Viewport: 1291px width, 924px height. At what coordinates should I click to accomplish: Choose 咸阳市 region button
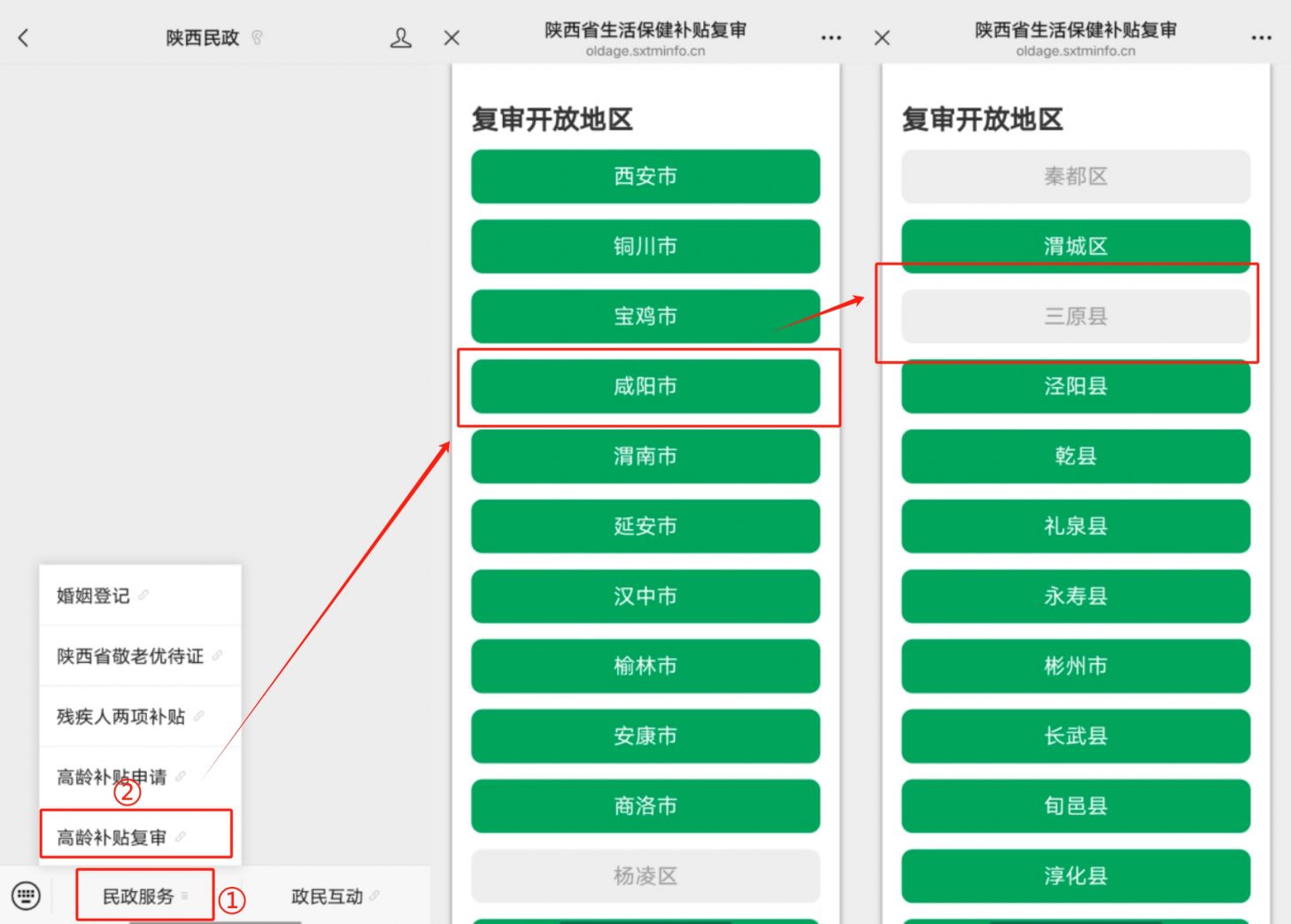pyautogui.click(x=645, y=386)
